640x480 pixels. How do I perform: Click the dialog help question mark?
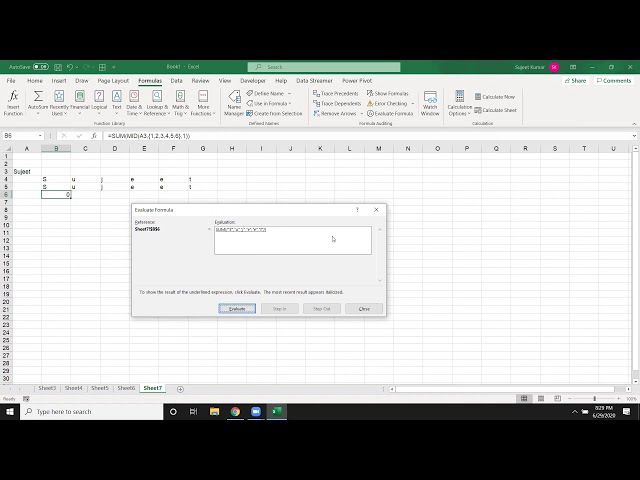357,210
